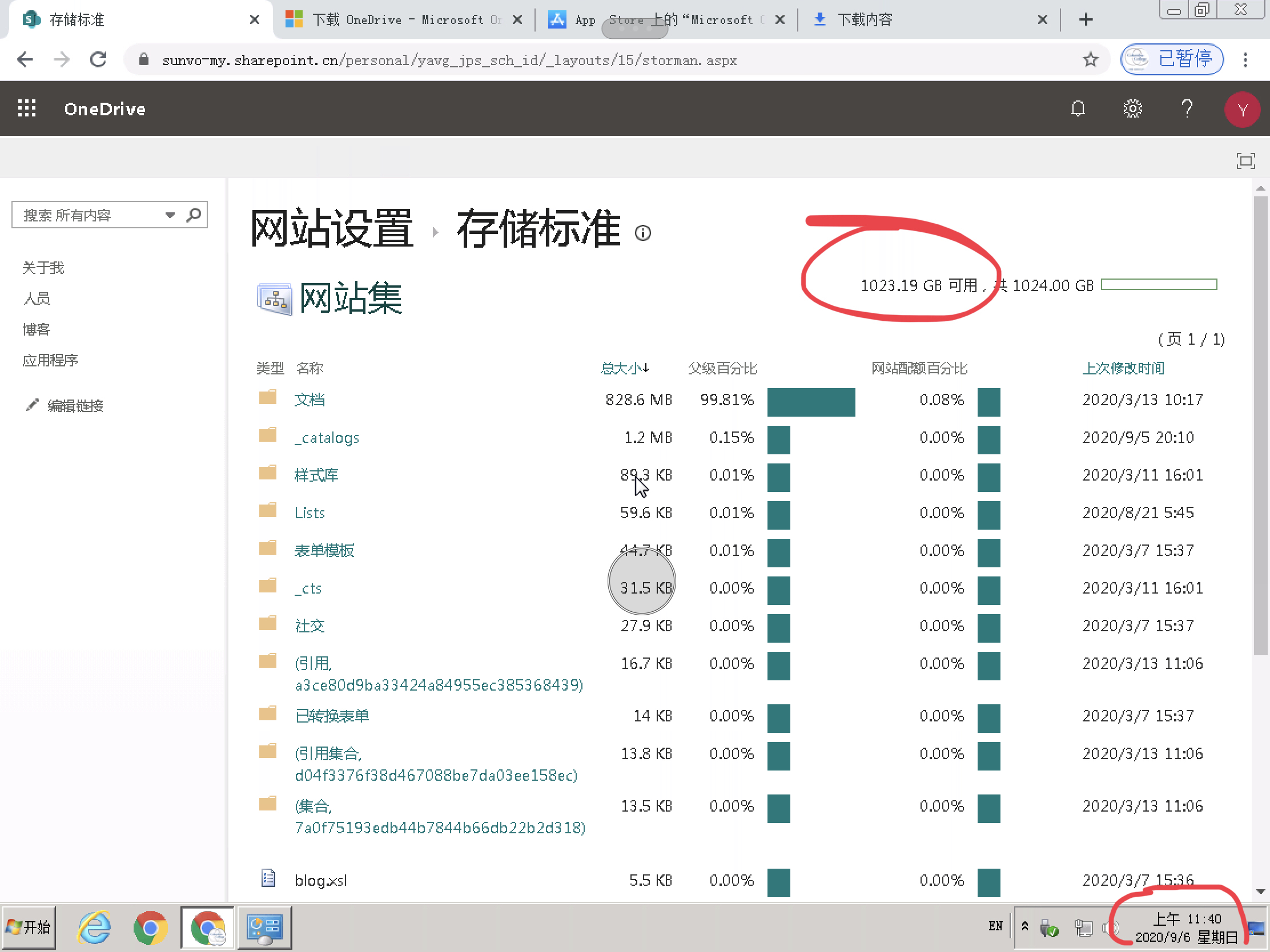
Task: Click the pencil icon for 编辑链接
Action: pos(32,405)
